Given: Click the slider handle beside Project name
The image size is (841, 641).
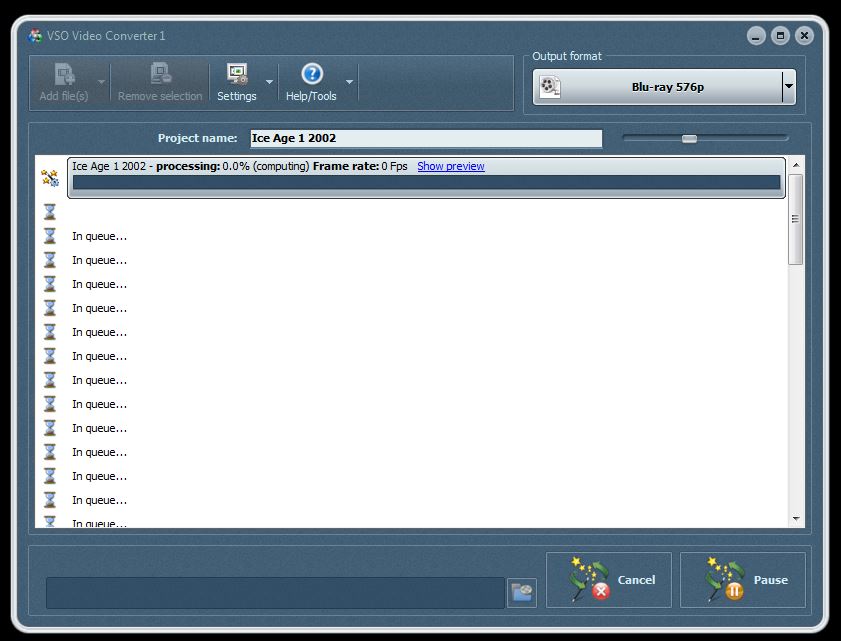Looking at the screenshot, I should [x=689, y=139].
